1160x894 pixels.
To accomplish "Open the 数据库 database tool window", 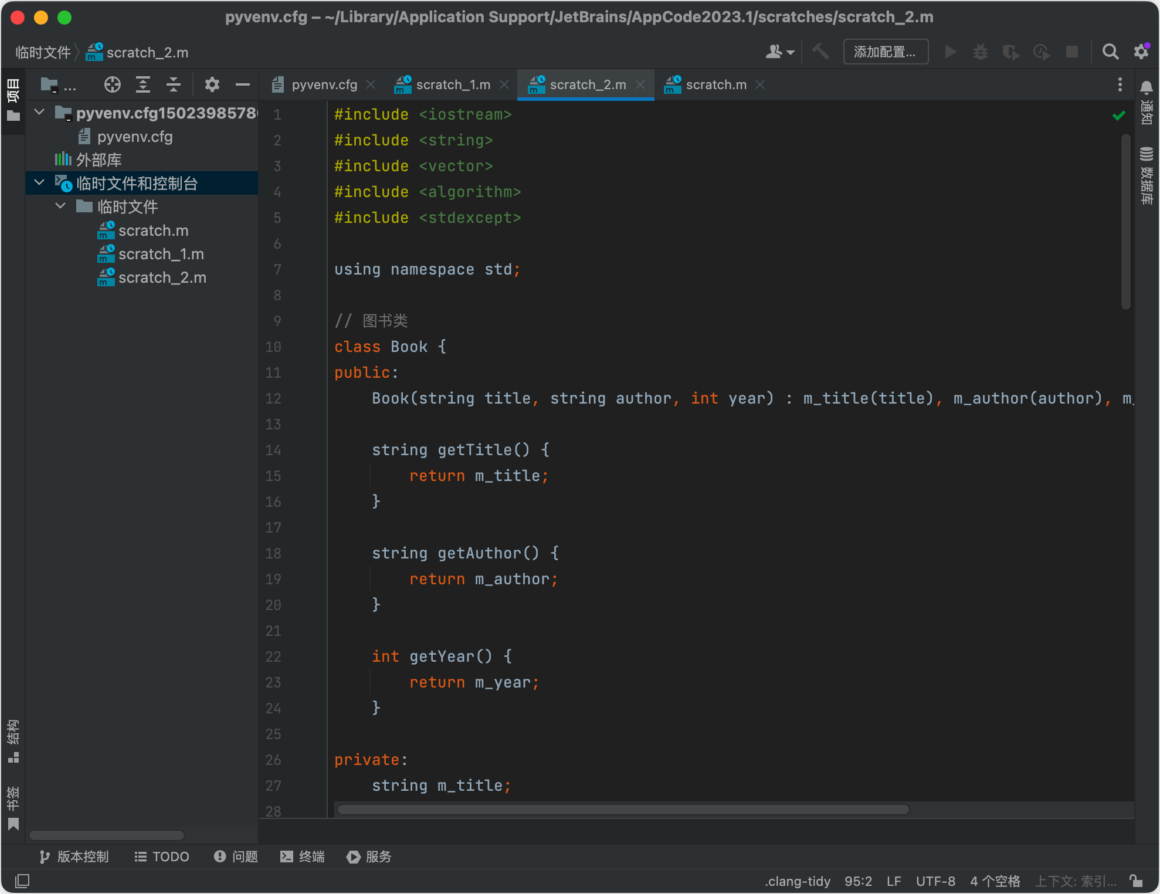I will tap(1146, 176).
